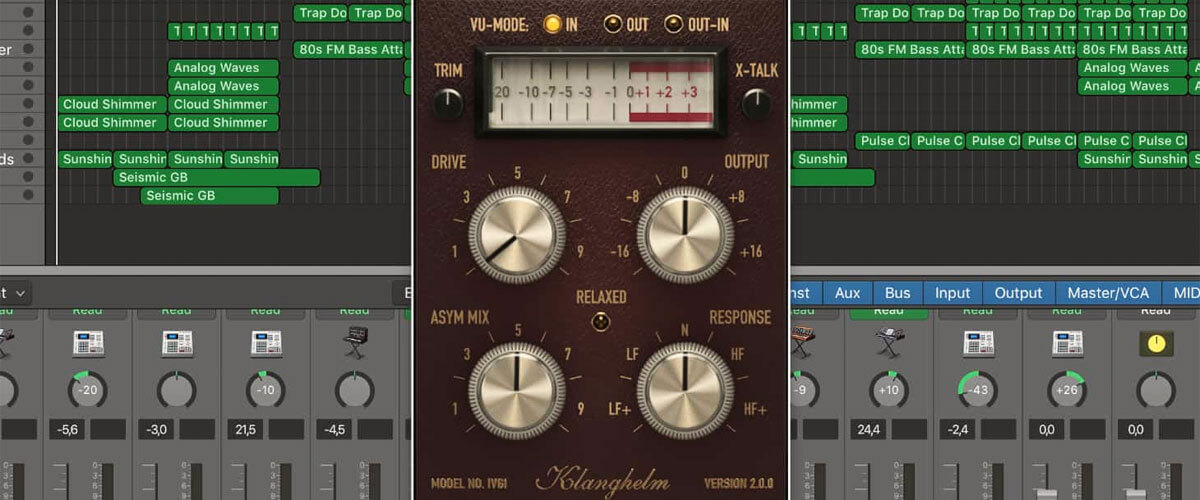The height and width of the screenshot is (500, 1200).
Task: Click the pan knob showing -10
Action: (266, 389)
